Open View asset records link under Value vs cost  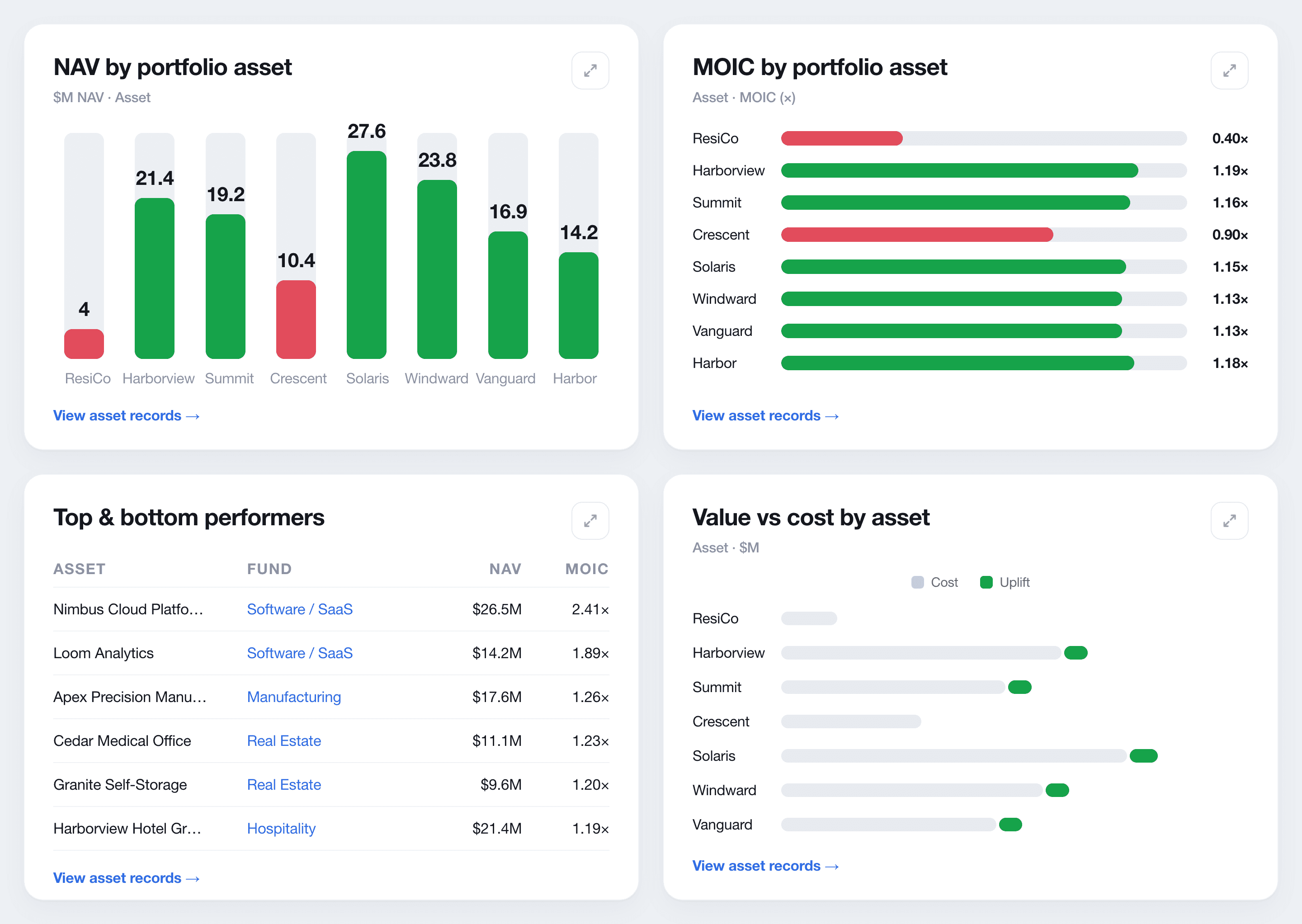[765, 866]
